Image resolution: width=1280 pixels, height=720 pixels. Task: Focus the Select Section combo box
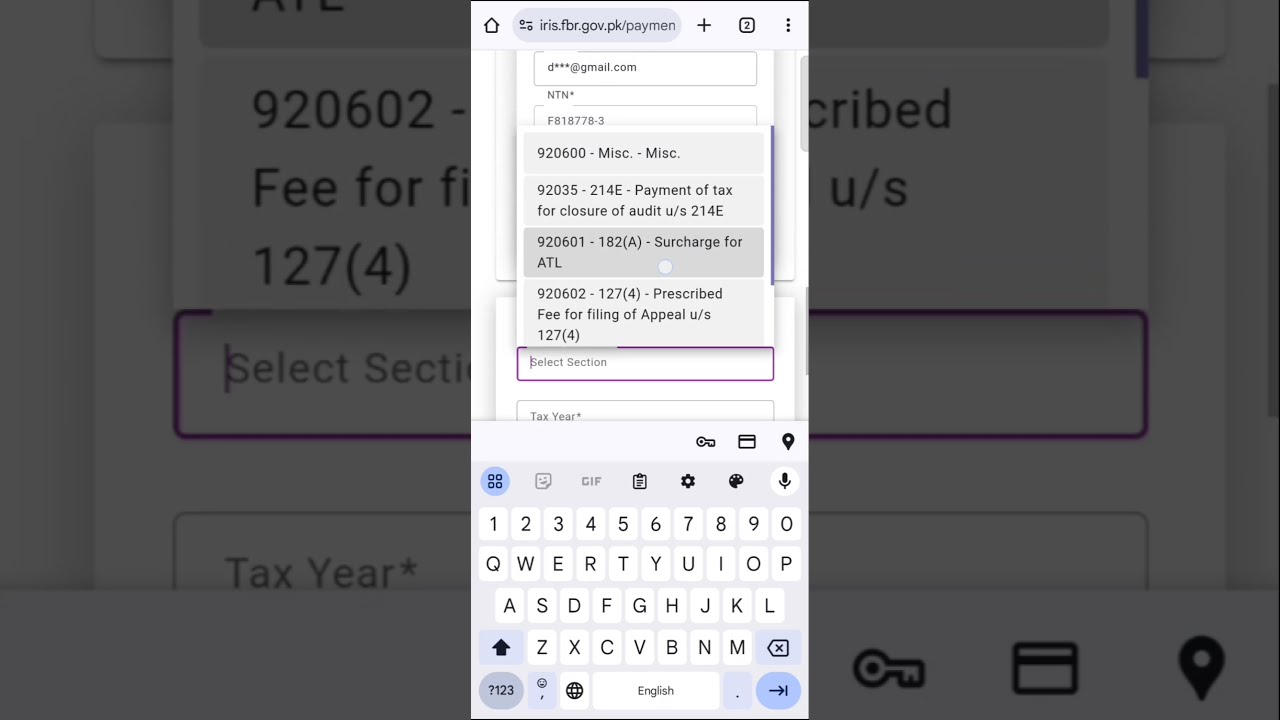pyautogui.click(x=645, y=363)
